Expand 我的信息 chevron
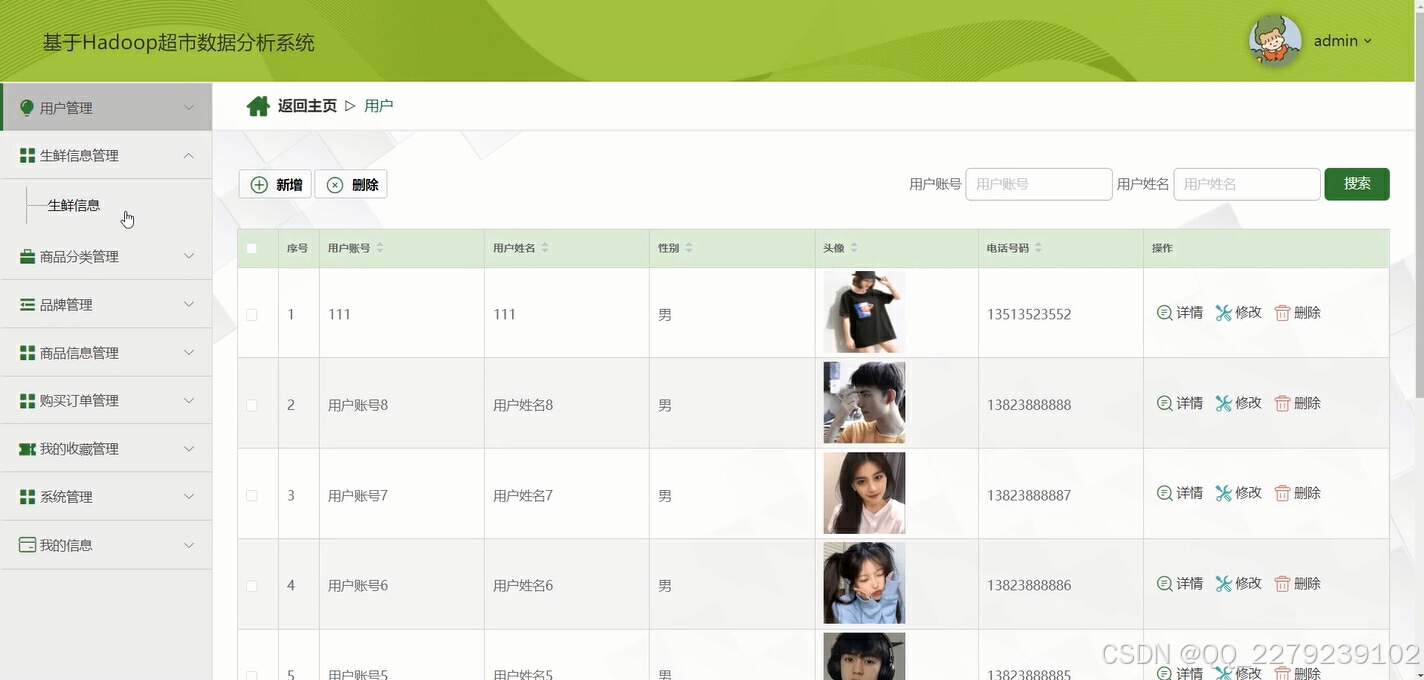This screenshot has width=1424, height=680. pyautogui.click(x=189, y=545)
